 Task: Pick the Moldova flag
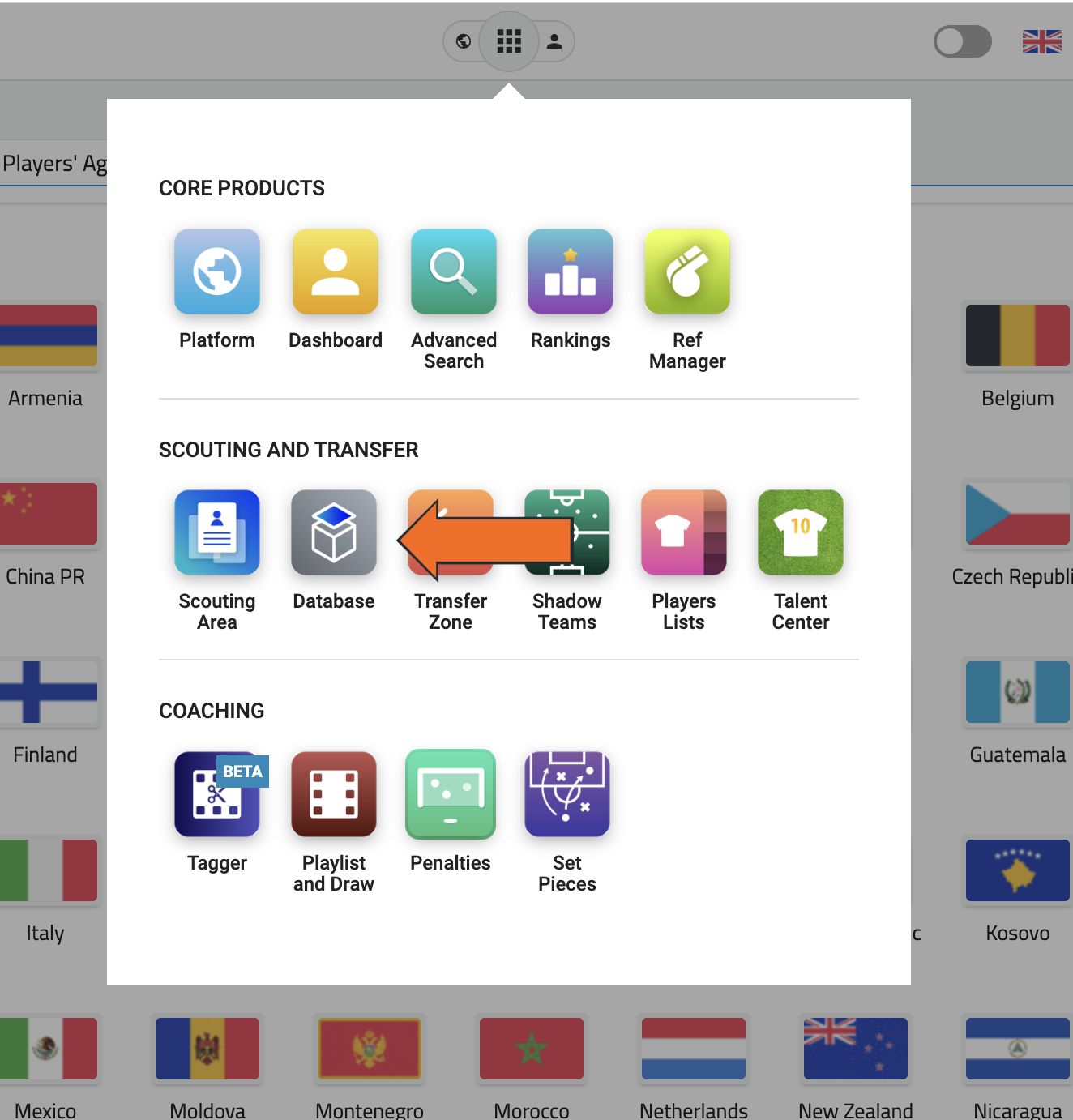(207, 1049)
